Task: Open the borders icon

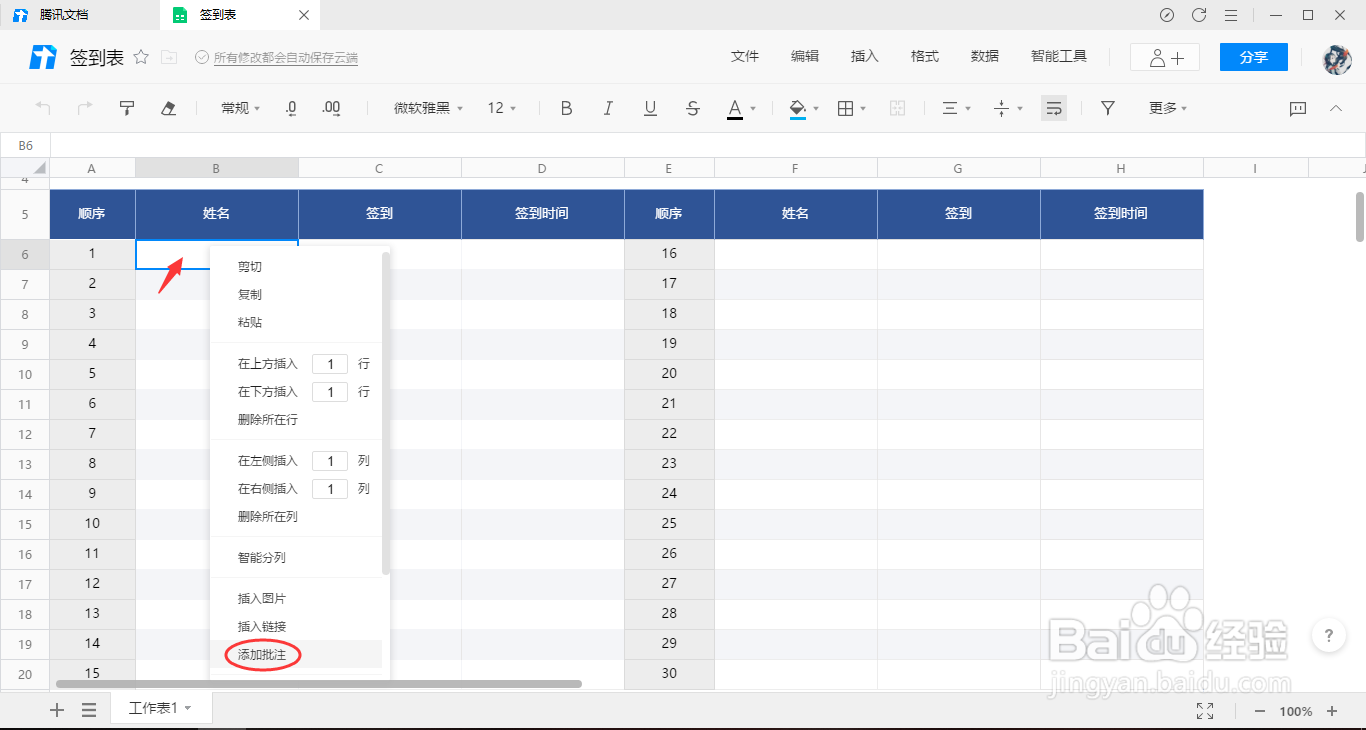Action: click(845, 108)
